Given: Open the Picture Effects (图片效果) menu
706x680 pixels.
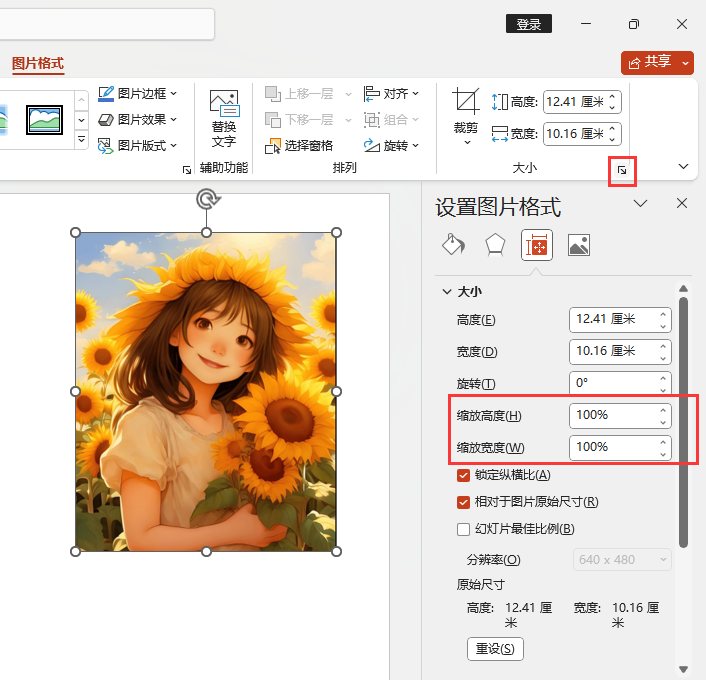Looking at the screenshot, I should click(137, 120).
